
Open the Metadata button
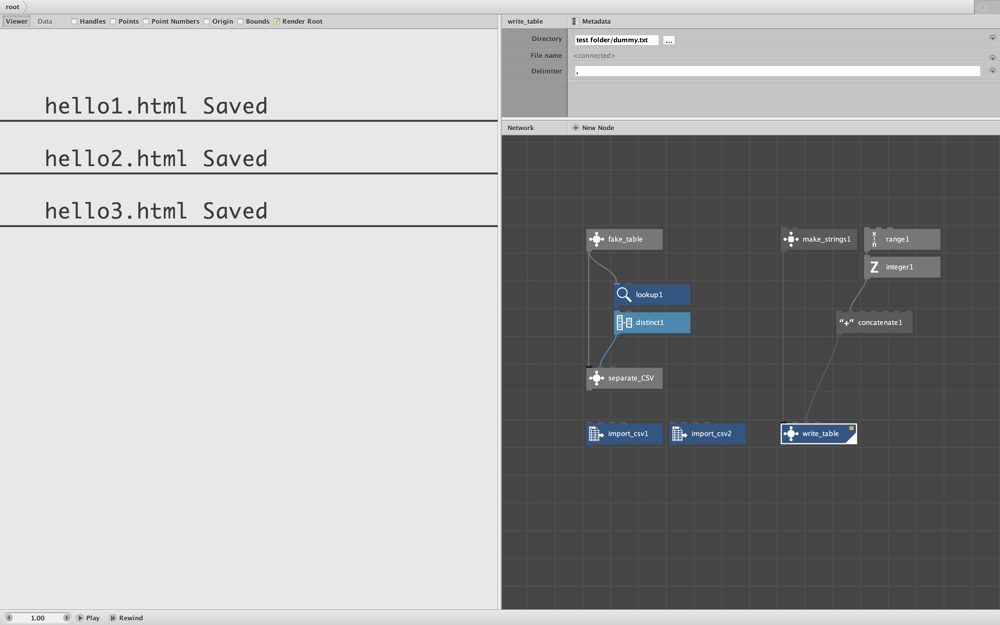592,21
